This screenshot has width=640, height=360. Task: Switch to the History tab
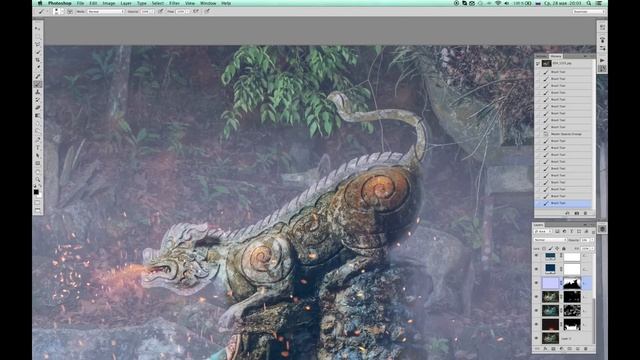tap(556, 56)
